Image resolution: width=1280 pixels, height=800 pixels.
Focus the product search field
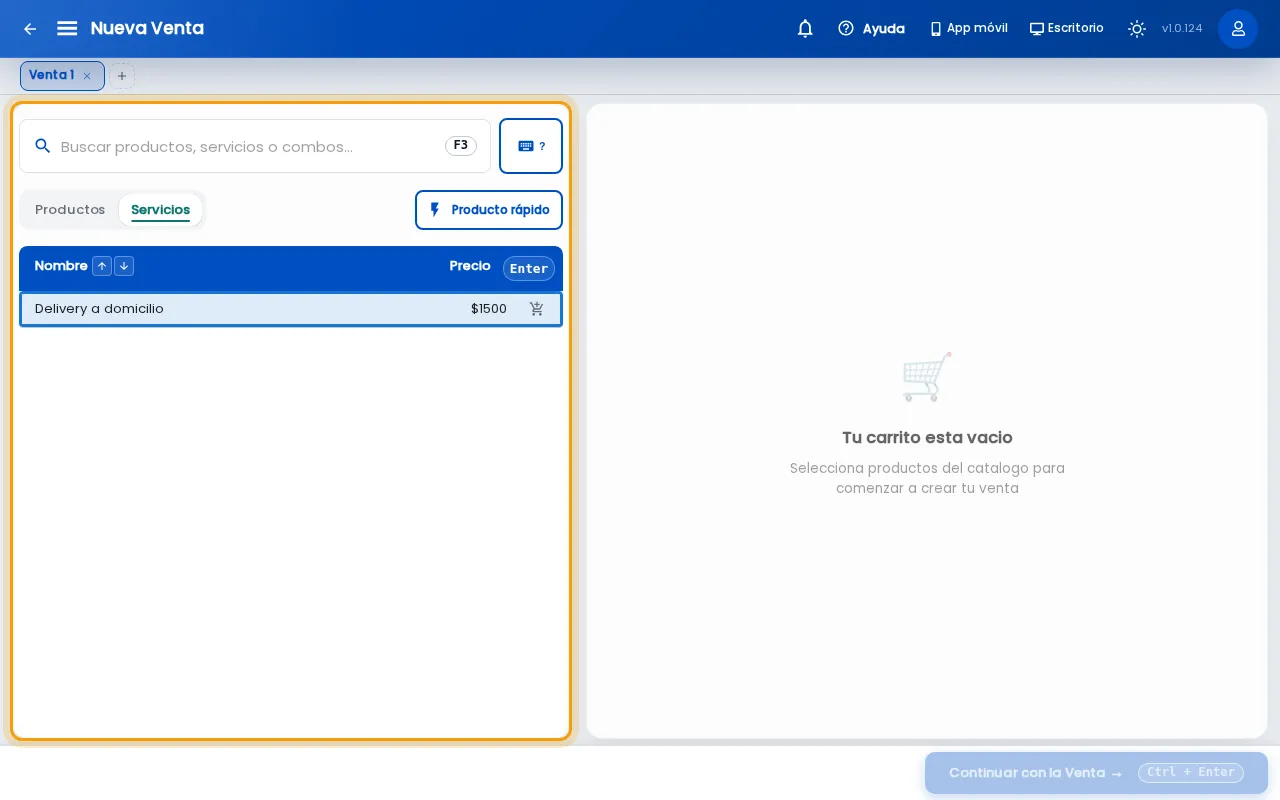click(255, 146)
